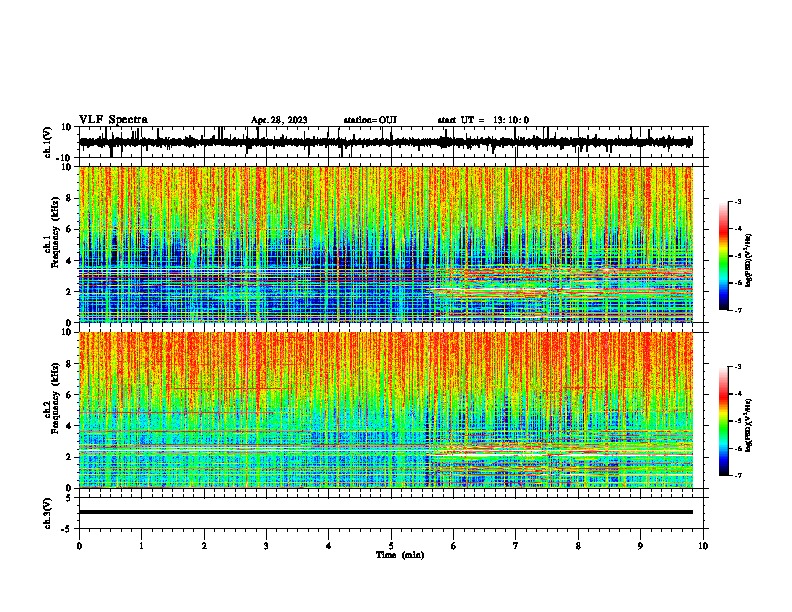Viewport: 792px width, 612px height.
Task: Click the time axis tick label "9"
Action: pos(640,545)
